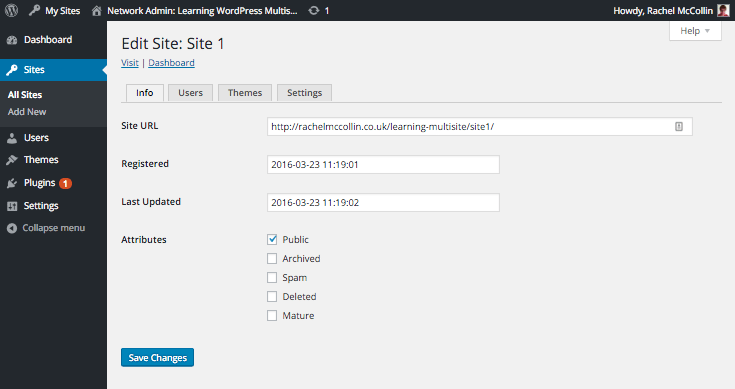This screenshot has width=735, height=389.
Task: Click the Save Changes button
Action: [158, 358]
